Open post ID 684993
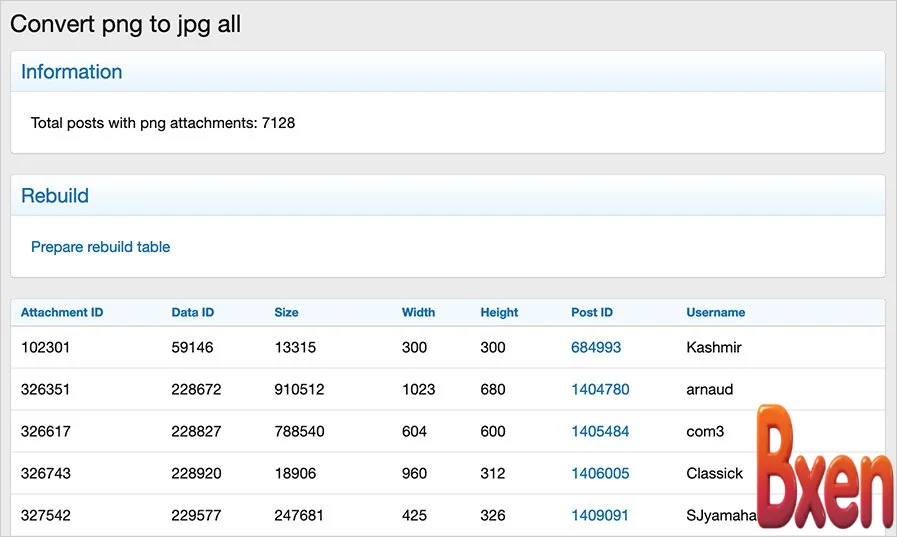This screenshot has height=537, width=897. [596, 348]
